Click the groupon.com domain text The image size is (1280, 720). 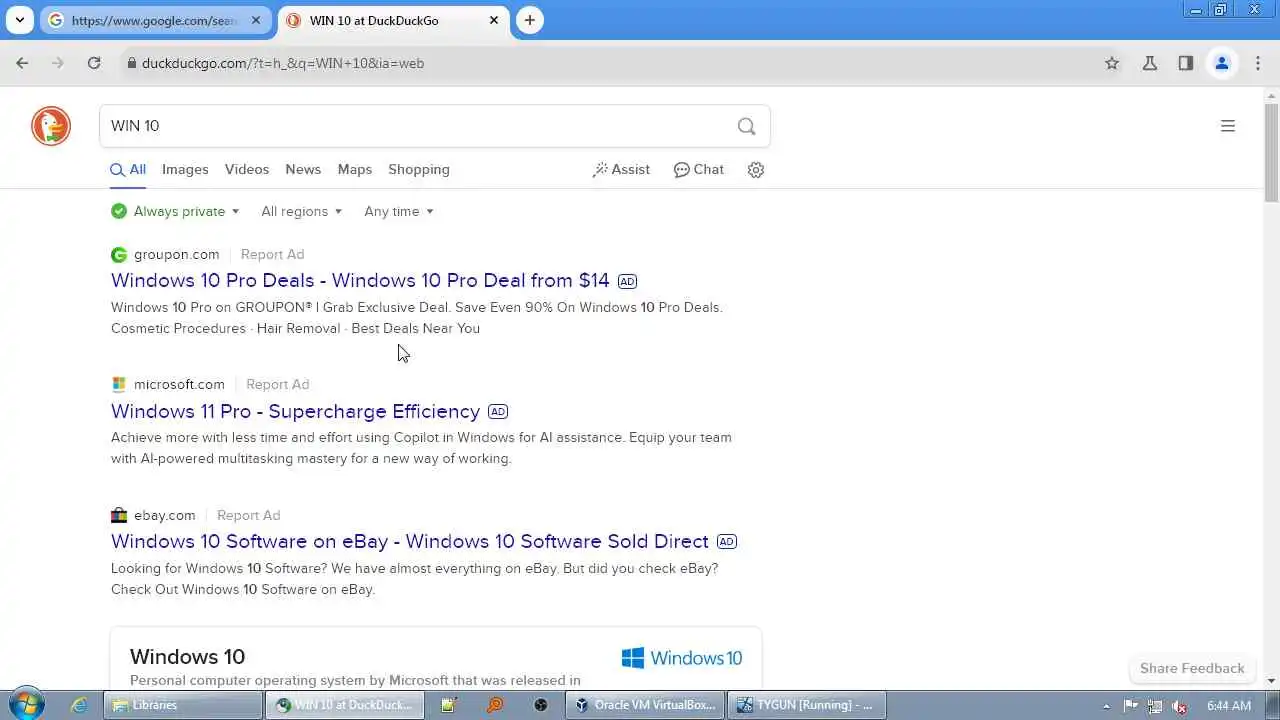coord(177,255)
